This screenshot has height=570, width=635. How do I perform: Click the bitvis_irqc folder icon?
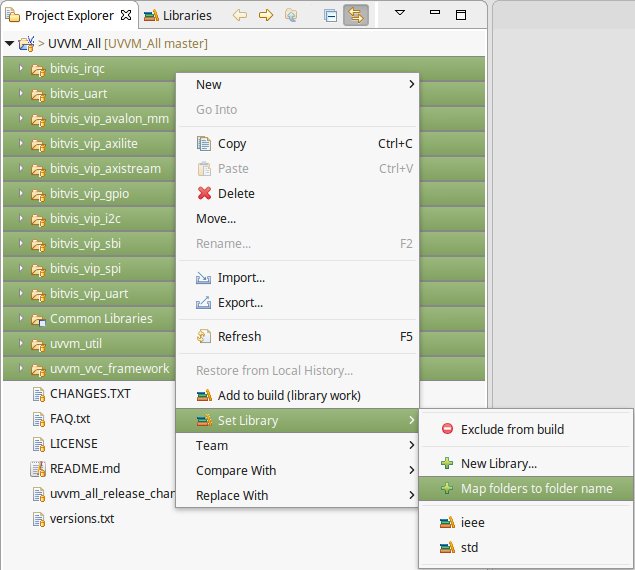(38, 70)
